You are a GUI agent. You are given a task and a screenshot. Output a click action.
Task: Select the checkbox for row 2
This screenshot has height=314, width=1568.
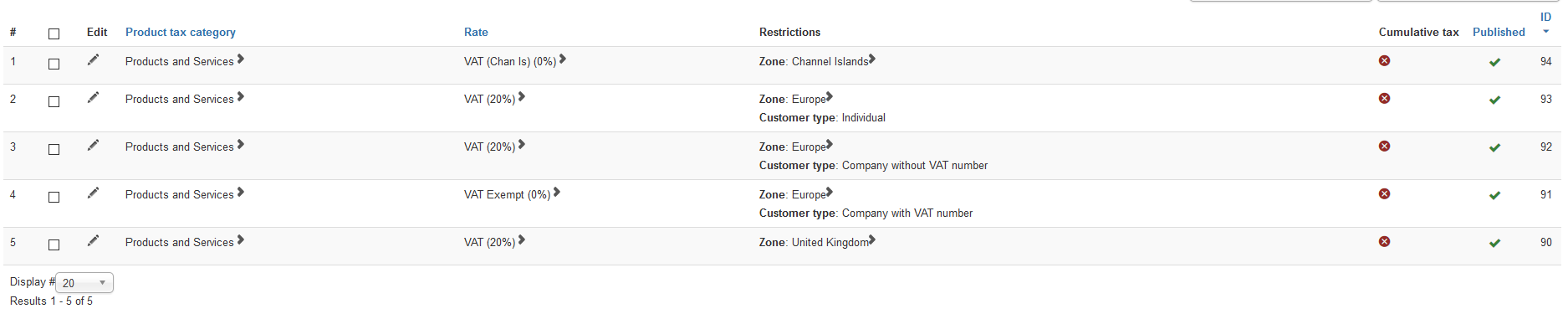point(54,101)
